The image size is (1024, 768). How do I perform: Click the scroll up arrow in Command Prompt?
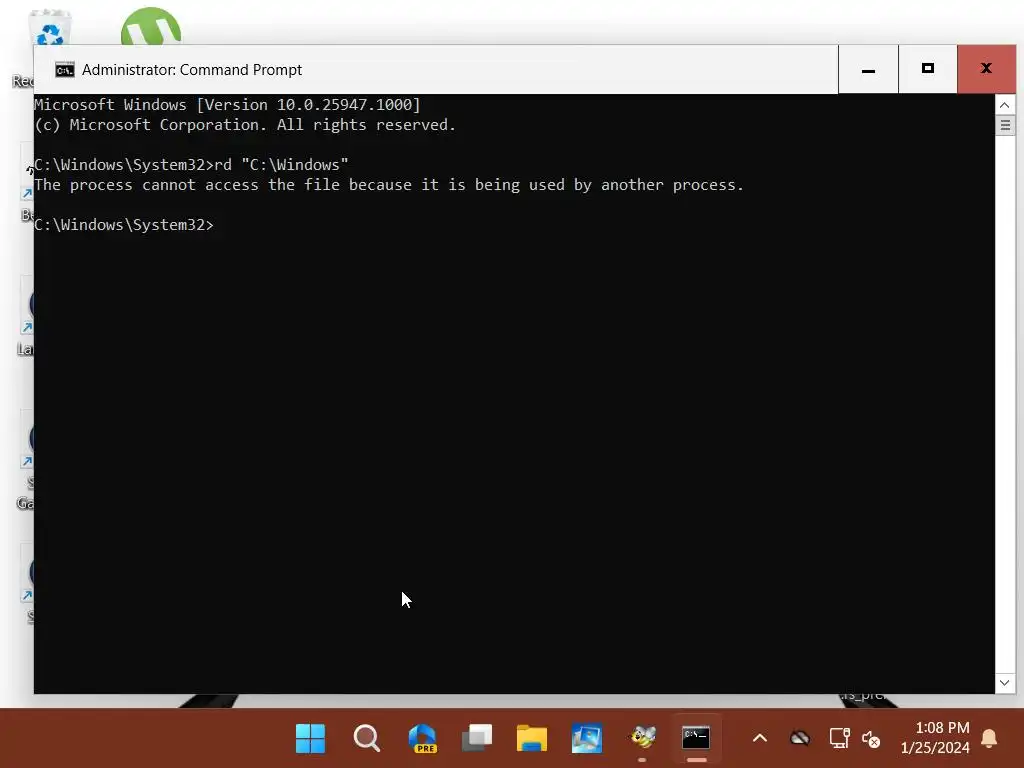pos(1004,105)
